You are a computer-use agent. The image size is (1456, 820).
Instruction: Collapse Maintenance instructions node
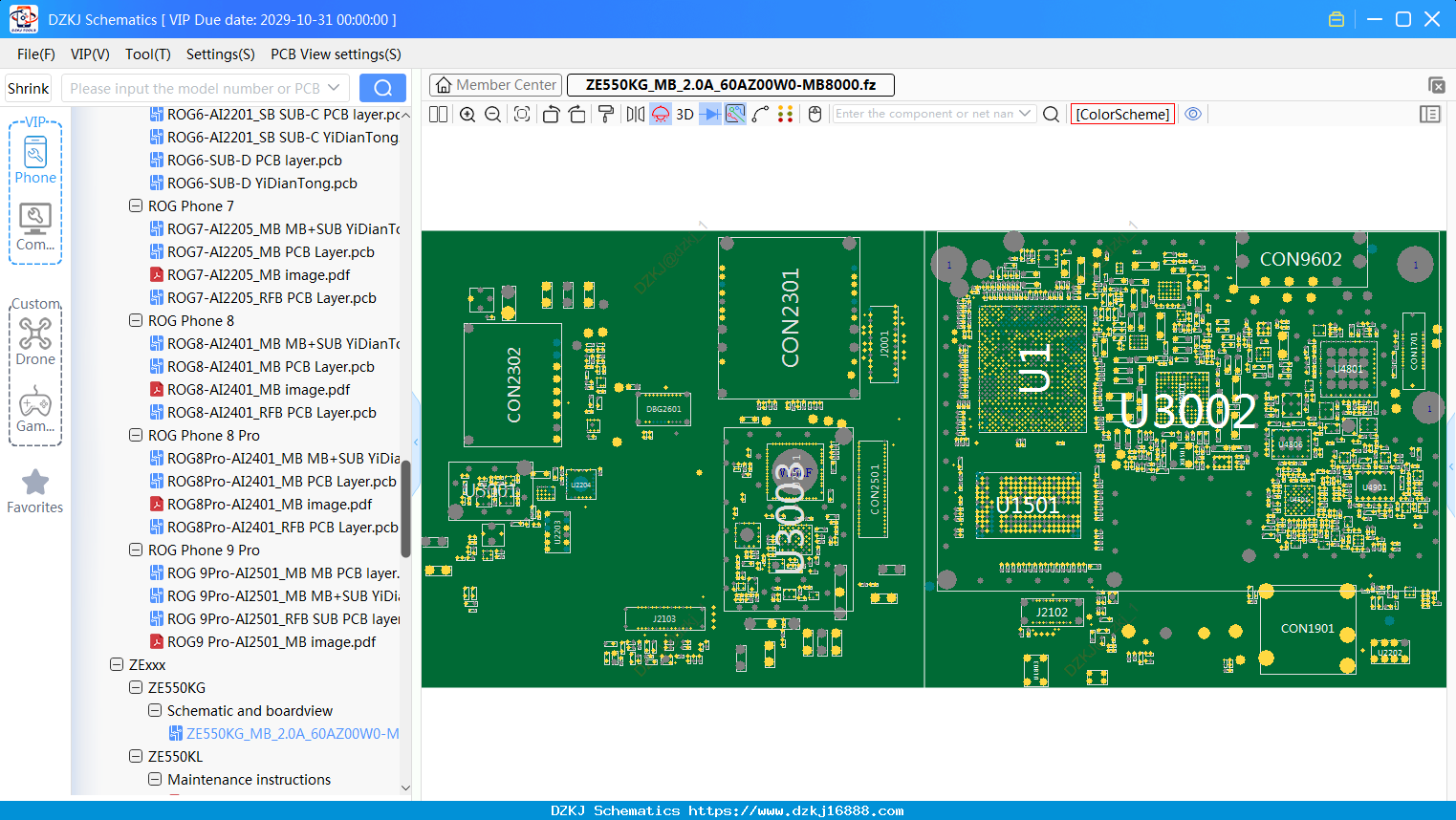[x=155, y=779]
